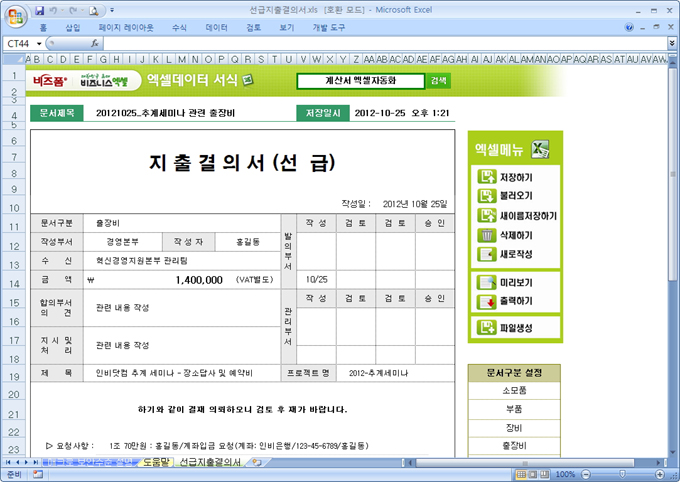This screenshot has height=482, width=680.
Task: Select the Page Layout view button in status bar
Action: [x=533, y=474]
